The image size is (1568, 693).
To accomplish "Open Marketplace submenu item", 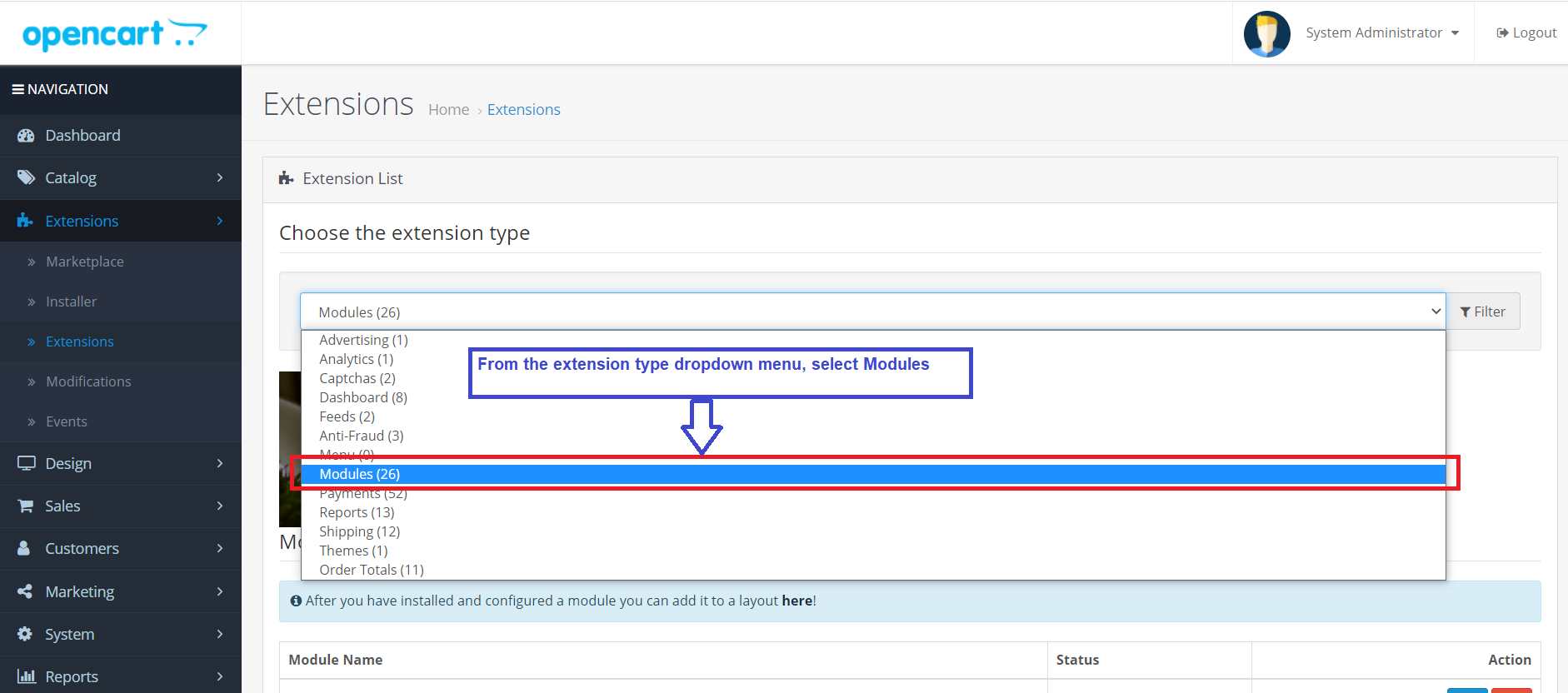I will [121, 262].
